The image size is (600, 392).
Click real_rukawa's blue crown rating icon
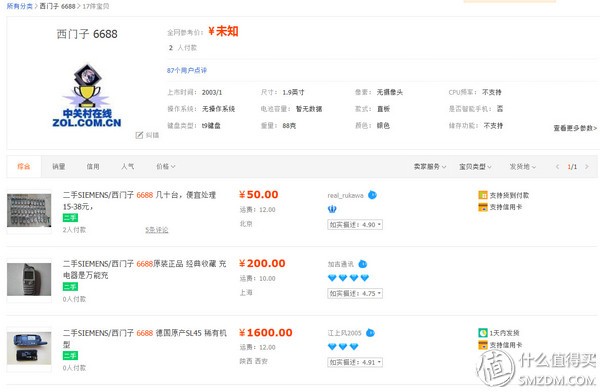[332, 209]
